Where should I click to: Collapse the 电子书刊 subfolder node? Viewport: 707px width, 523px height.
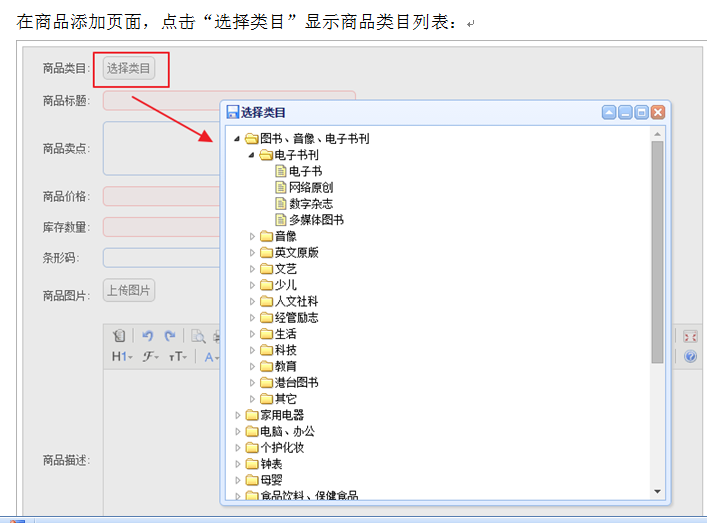tap(251, 155)
